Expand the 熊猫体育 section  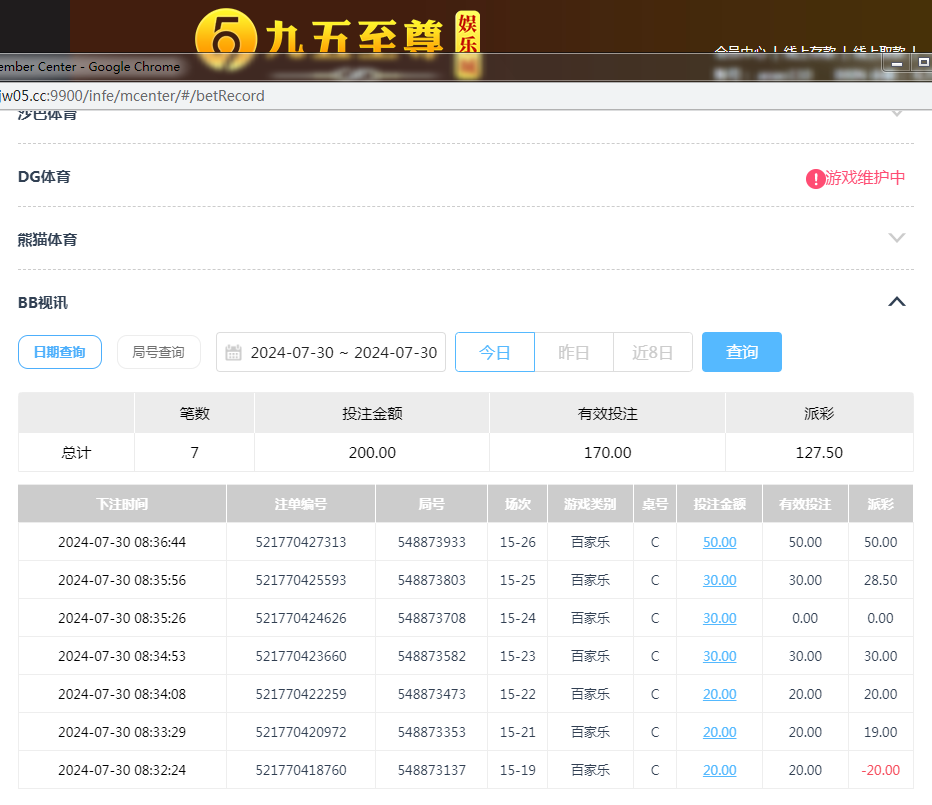(x=897, y=238)
